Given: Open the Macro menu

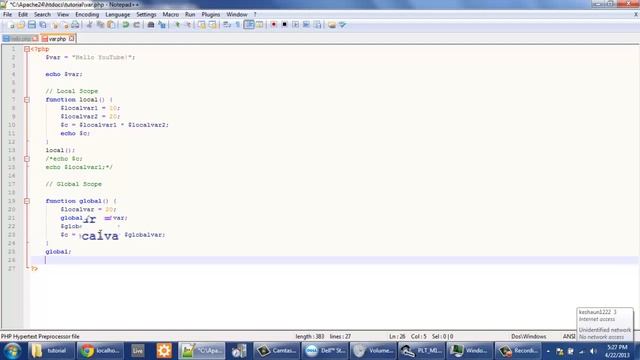Looking at the screenshot, I should coord(171,14).
